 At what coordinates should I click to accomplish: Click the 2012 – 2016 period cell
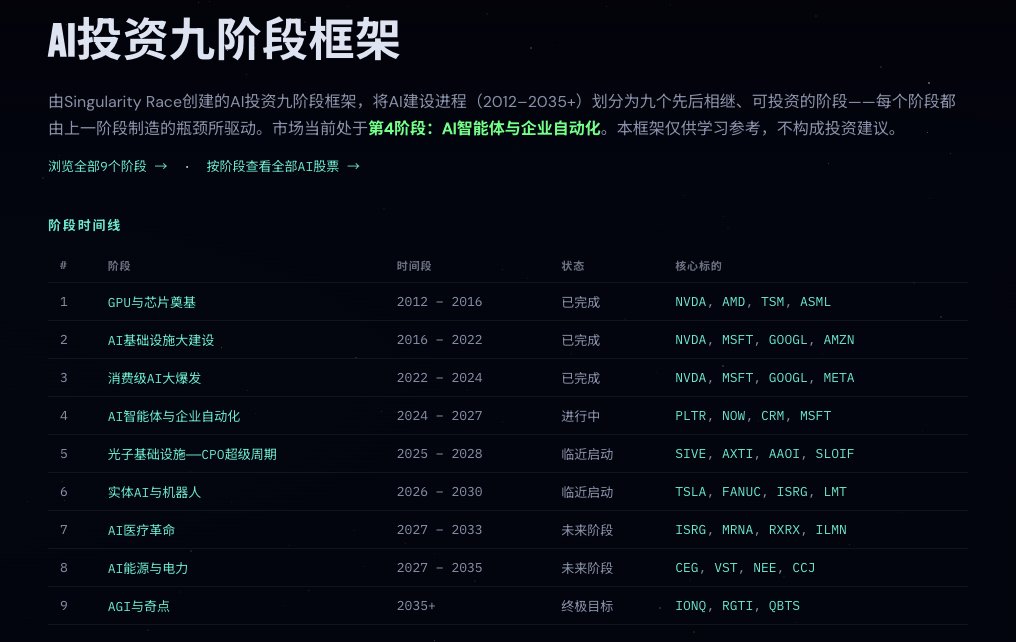(x=439, y=302)
